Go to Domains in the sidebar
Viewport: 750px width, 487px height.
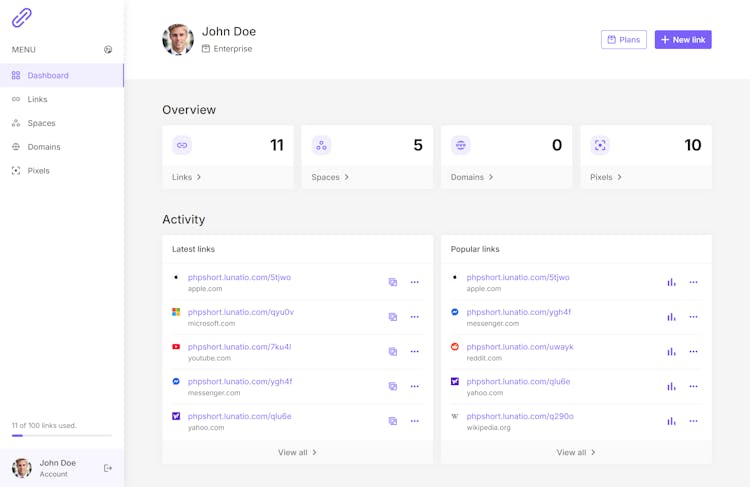pyautogui.click(x=44, y=147)
